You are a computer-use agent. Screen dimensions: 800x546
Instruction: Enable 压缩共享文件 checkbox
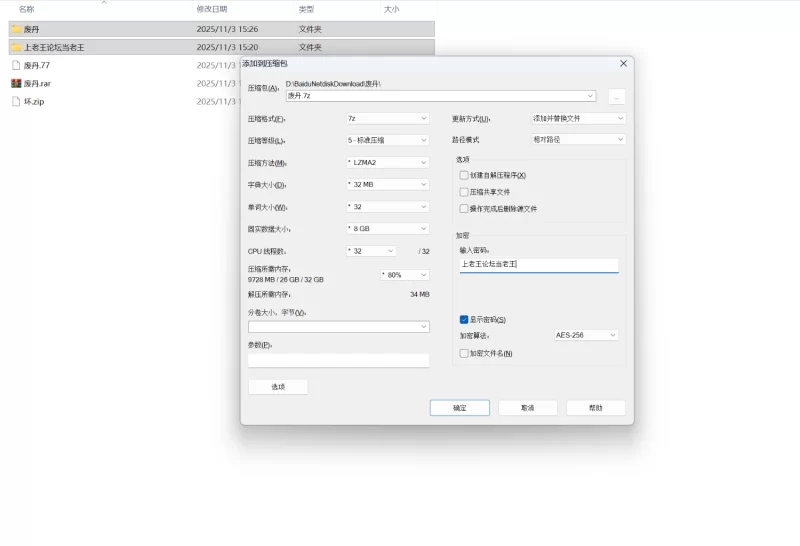coord(464,192)
